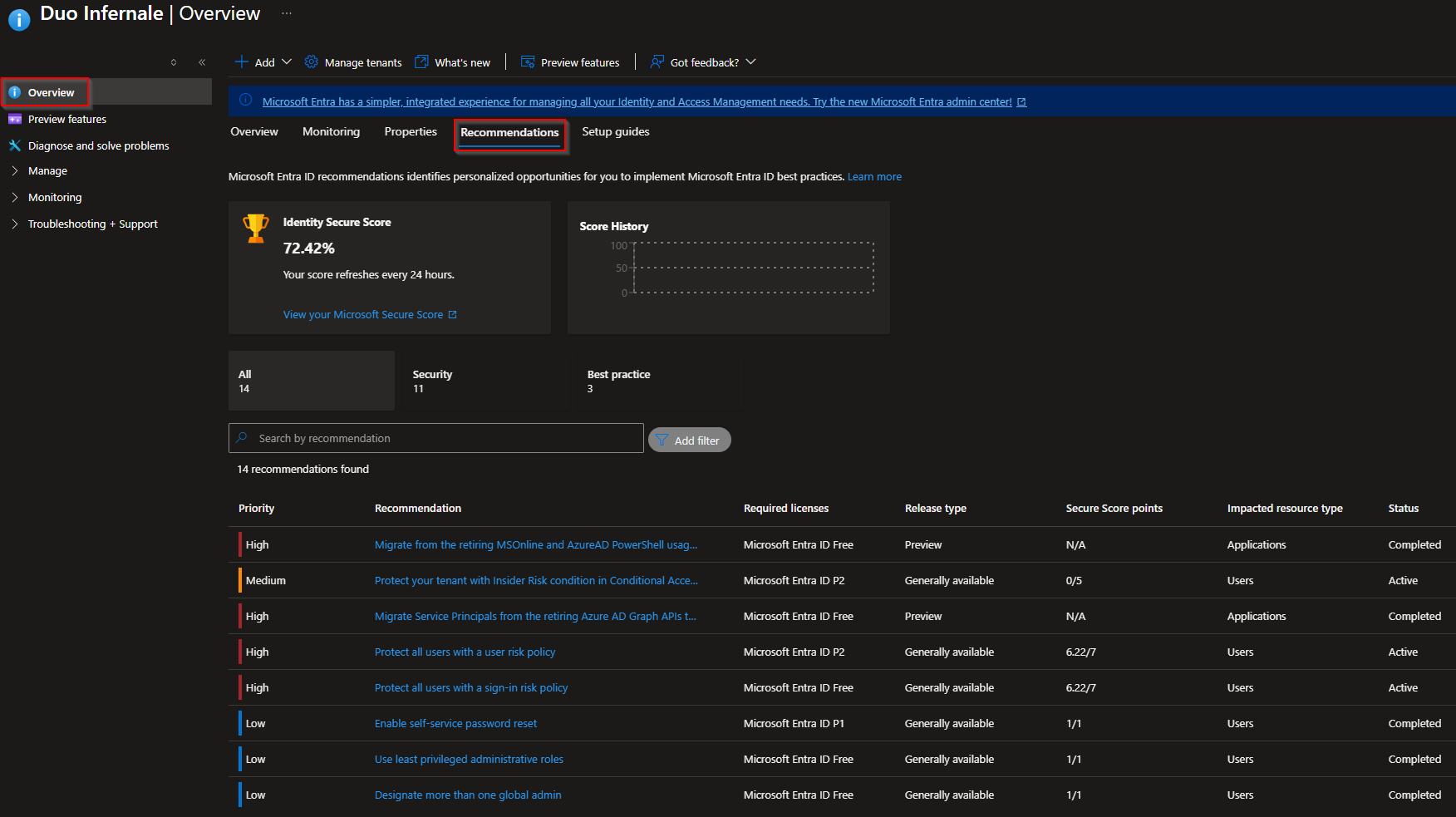Viewport: 1456px width, 817px height.
Task: Open the Setup guides tab
Action: click(x=616, y=131)
